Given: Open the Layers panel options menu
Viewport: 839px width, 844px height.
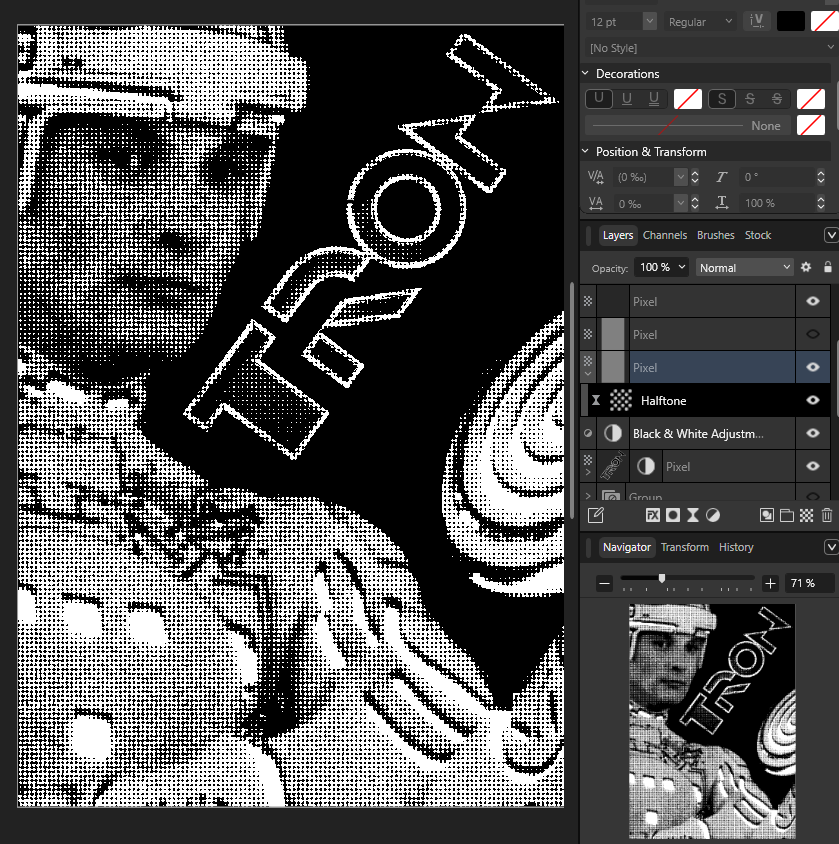Looking at the screenshot, I should (x=830, y=235).
